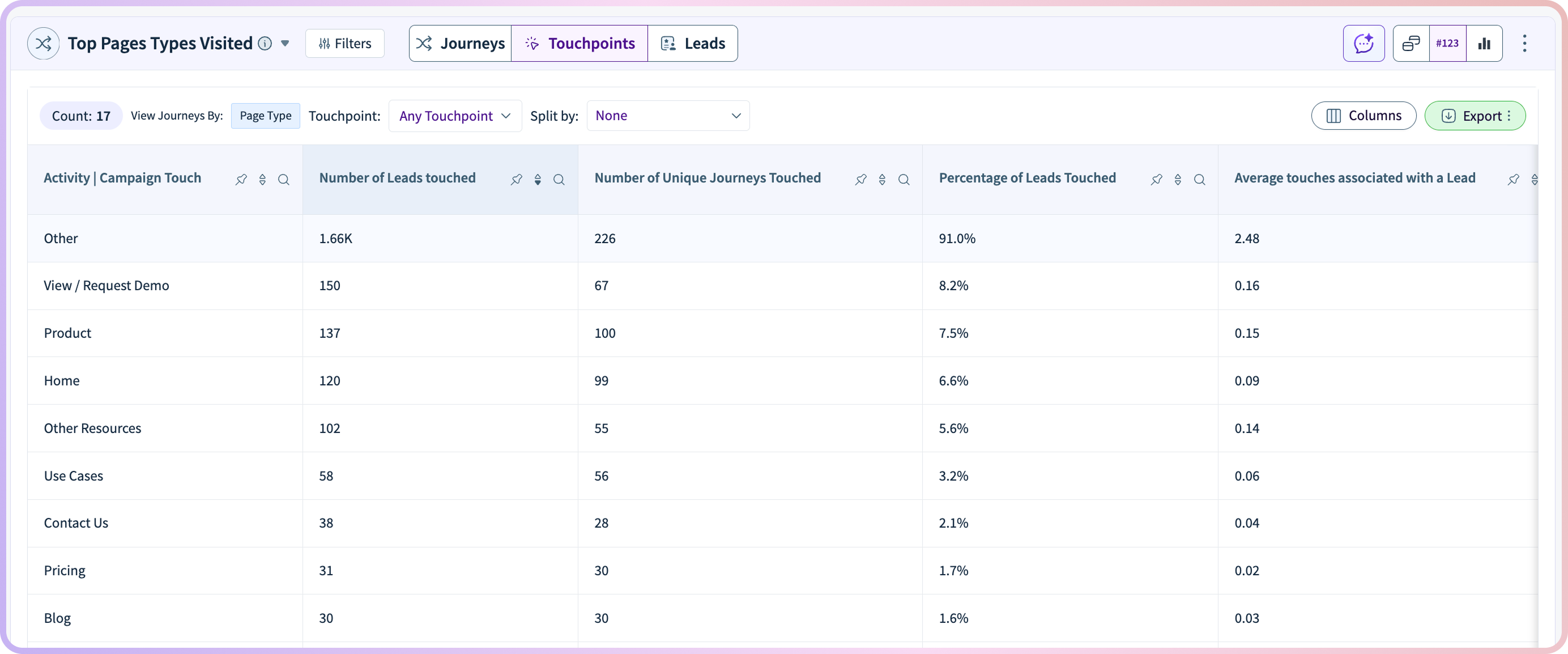
Task: Search the Activity | Campaign Touch column
Action: 284,179
